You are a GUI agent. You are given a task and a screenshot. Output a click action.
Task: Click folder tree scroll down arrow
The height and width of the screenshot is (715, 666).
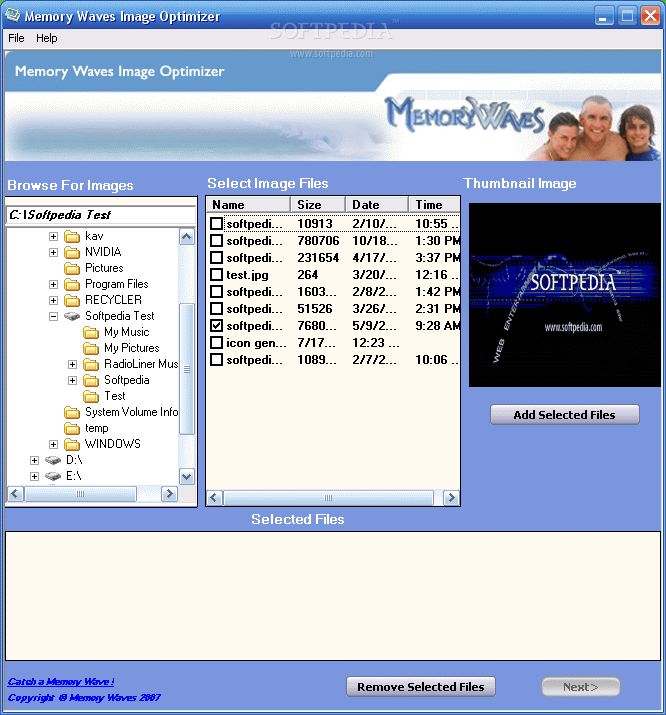187,477
